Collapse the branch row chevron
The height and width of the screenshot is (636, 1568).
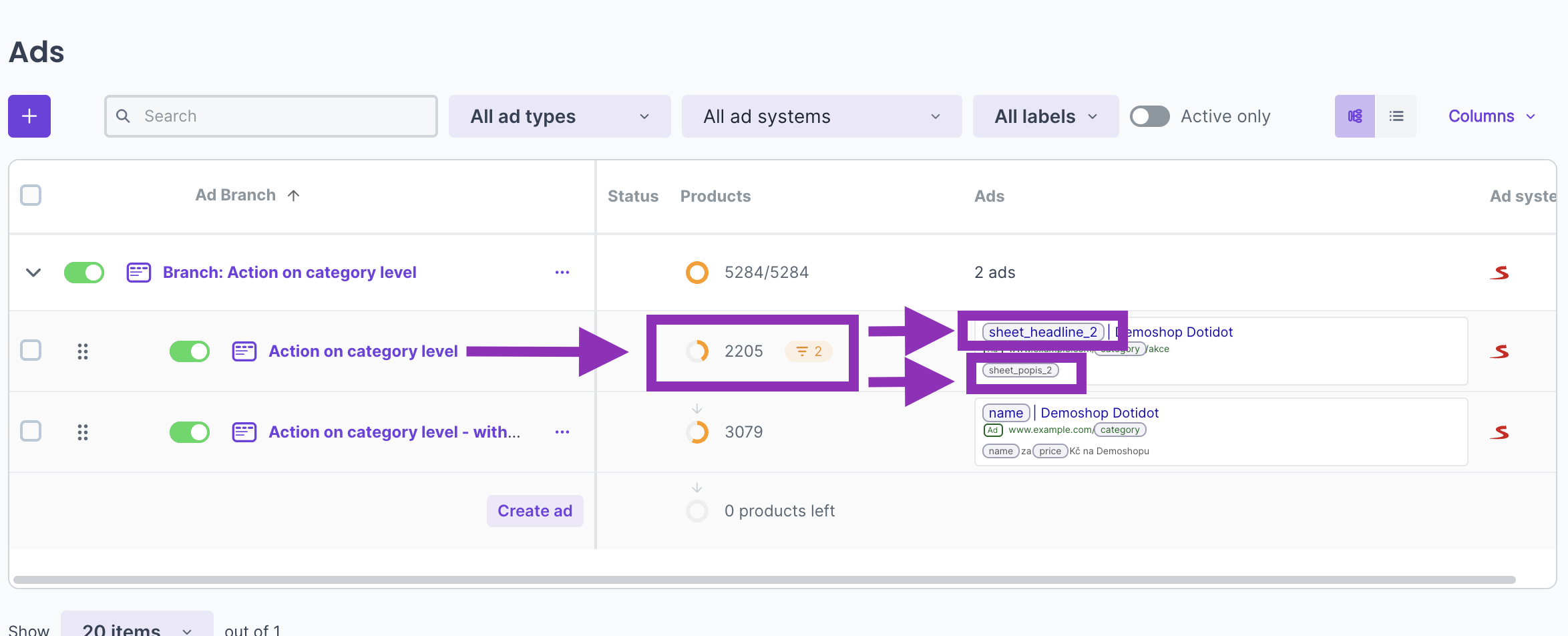tap(33, 273)
